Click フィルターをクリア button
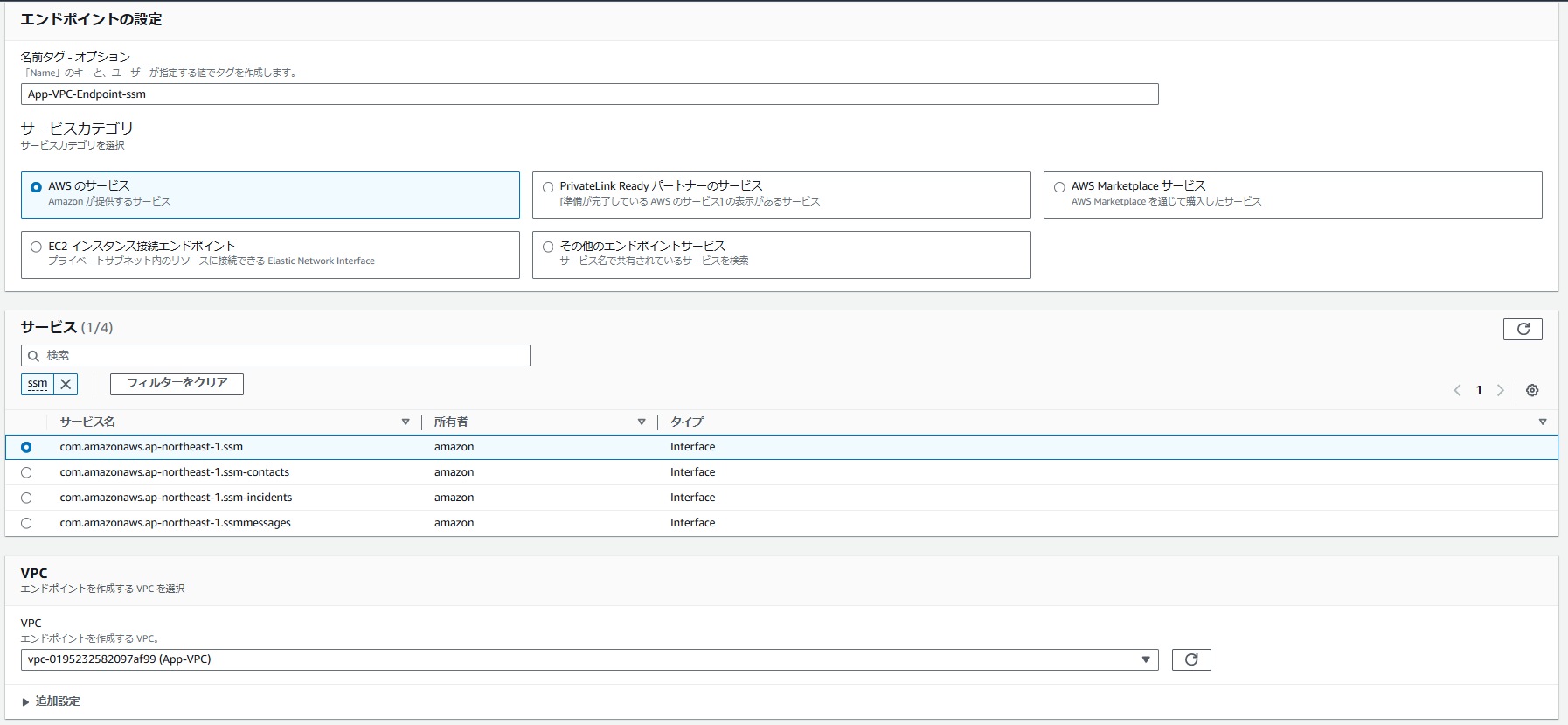Screen dimensions: 1568x725 177,384
